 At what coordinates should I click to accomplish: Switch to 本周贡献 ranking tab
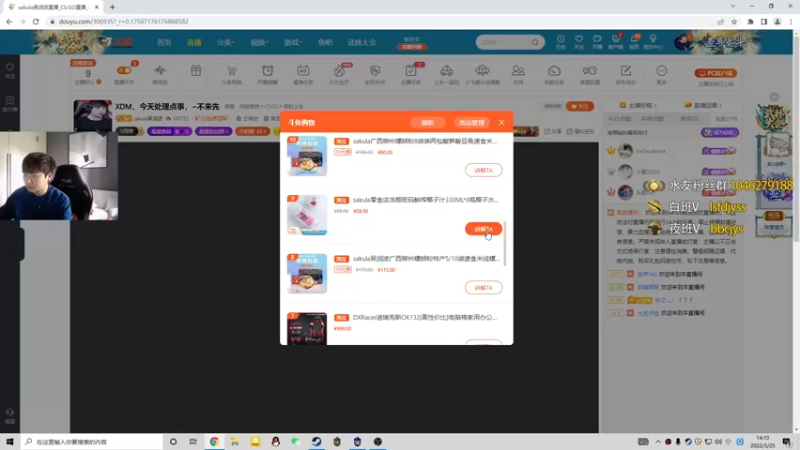pyautogui.click(x=652, y=118)
